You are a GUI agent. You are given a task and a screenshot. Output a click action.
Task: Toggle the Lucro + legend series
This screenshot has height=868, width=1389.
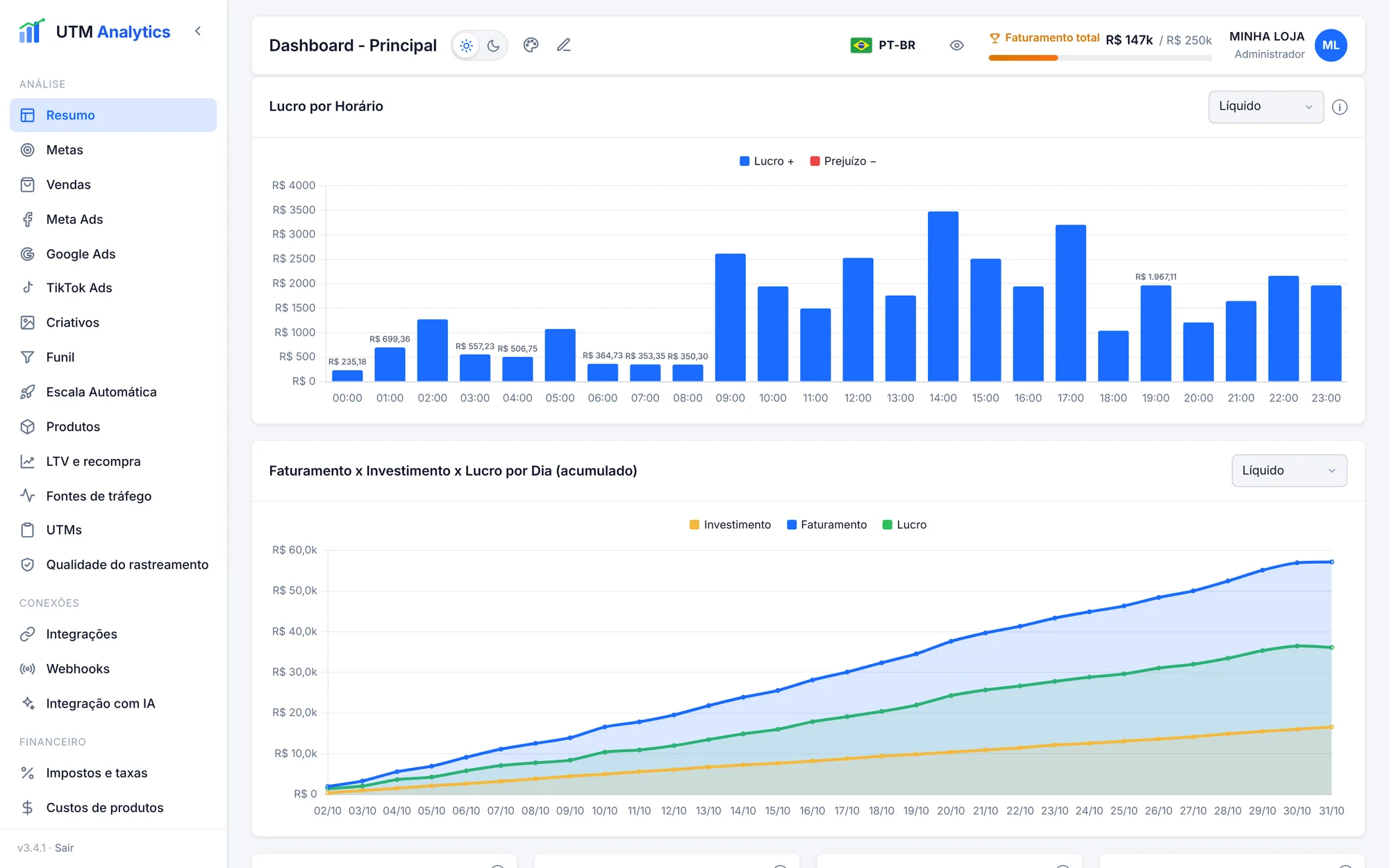tap(767, 161)
